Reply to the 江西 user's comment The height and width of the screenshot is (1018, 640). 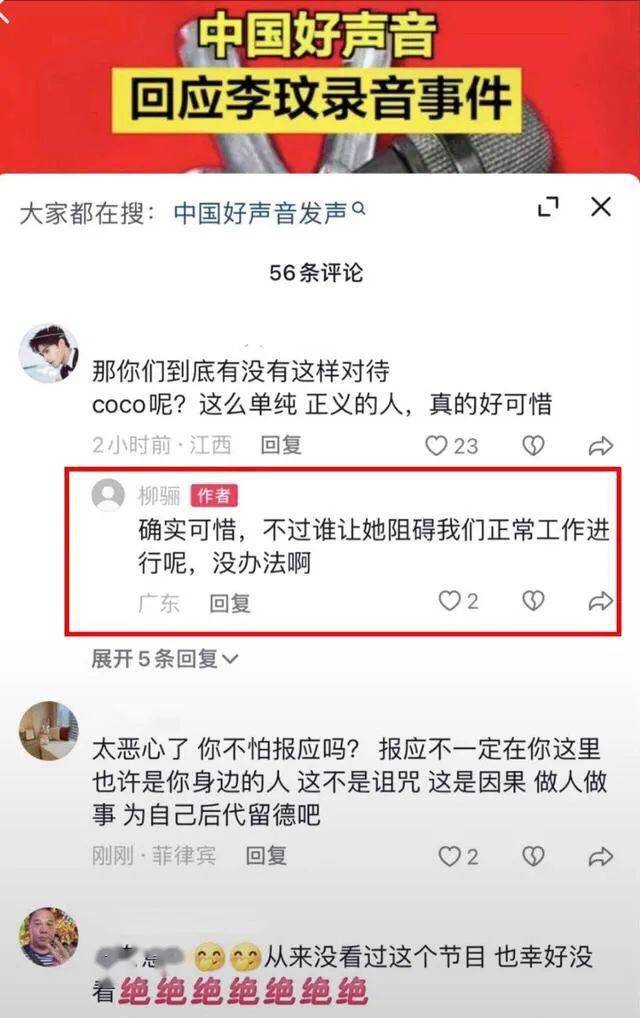[281, 445]
